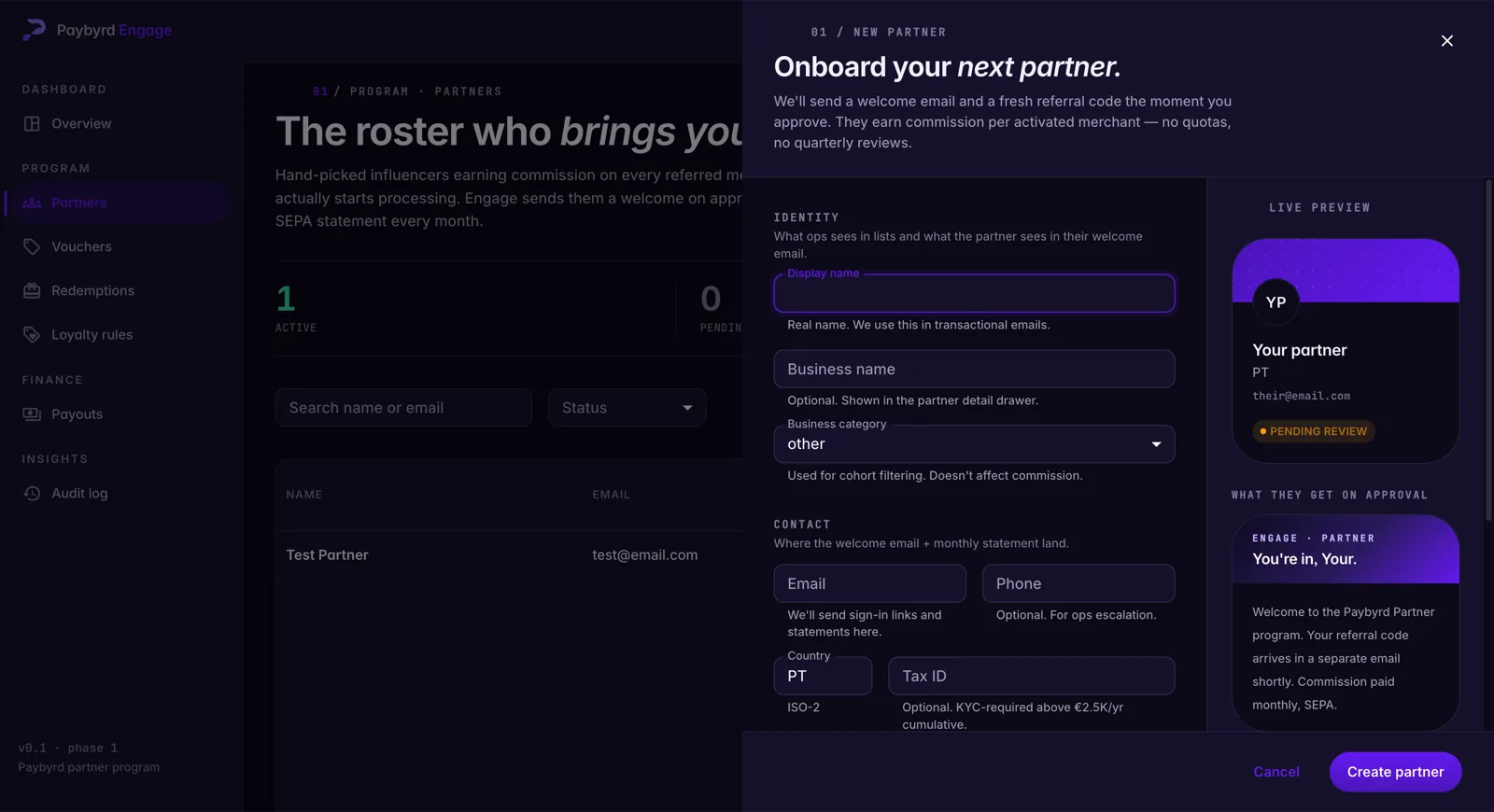Viewport: 1494px width, 812px height.
Task: Click the Paybyrd logo icon
Action: (x=34, y=30)
